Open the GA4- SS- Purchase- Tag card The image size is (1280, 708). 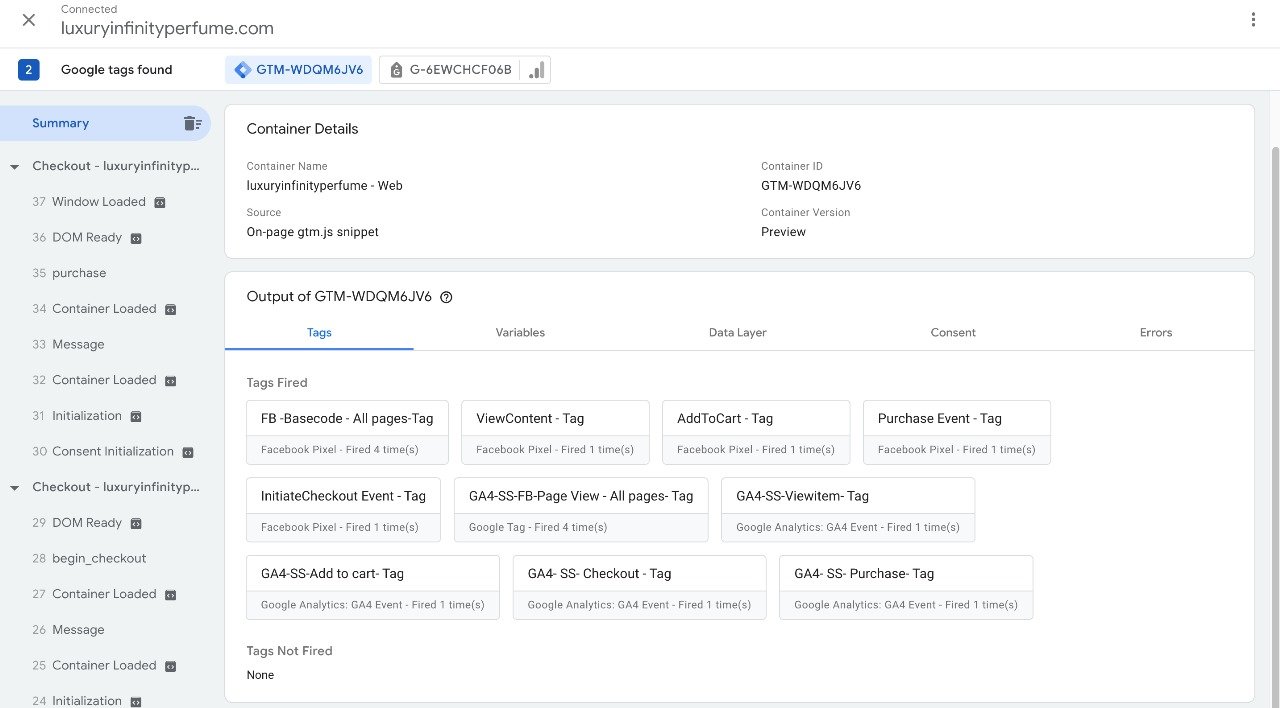[x=906, y=588]
